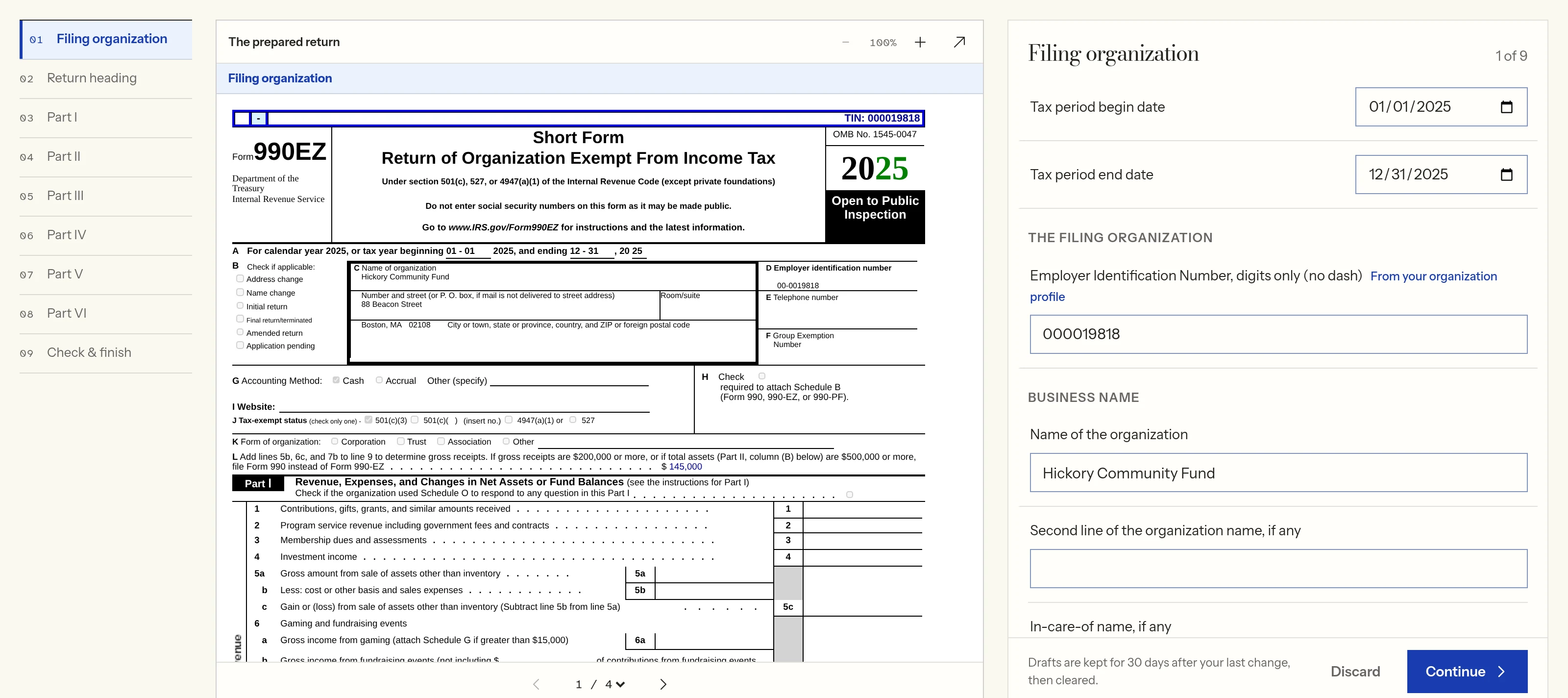Open the Part IV step
The height and width of the screenshot is (698, 1568).
[106, 235]
